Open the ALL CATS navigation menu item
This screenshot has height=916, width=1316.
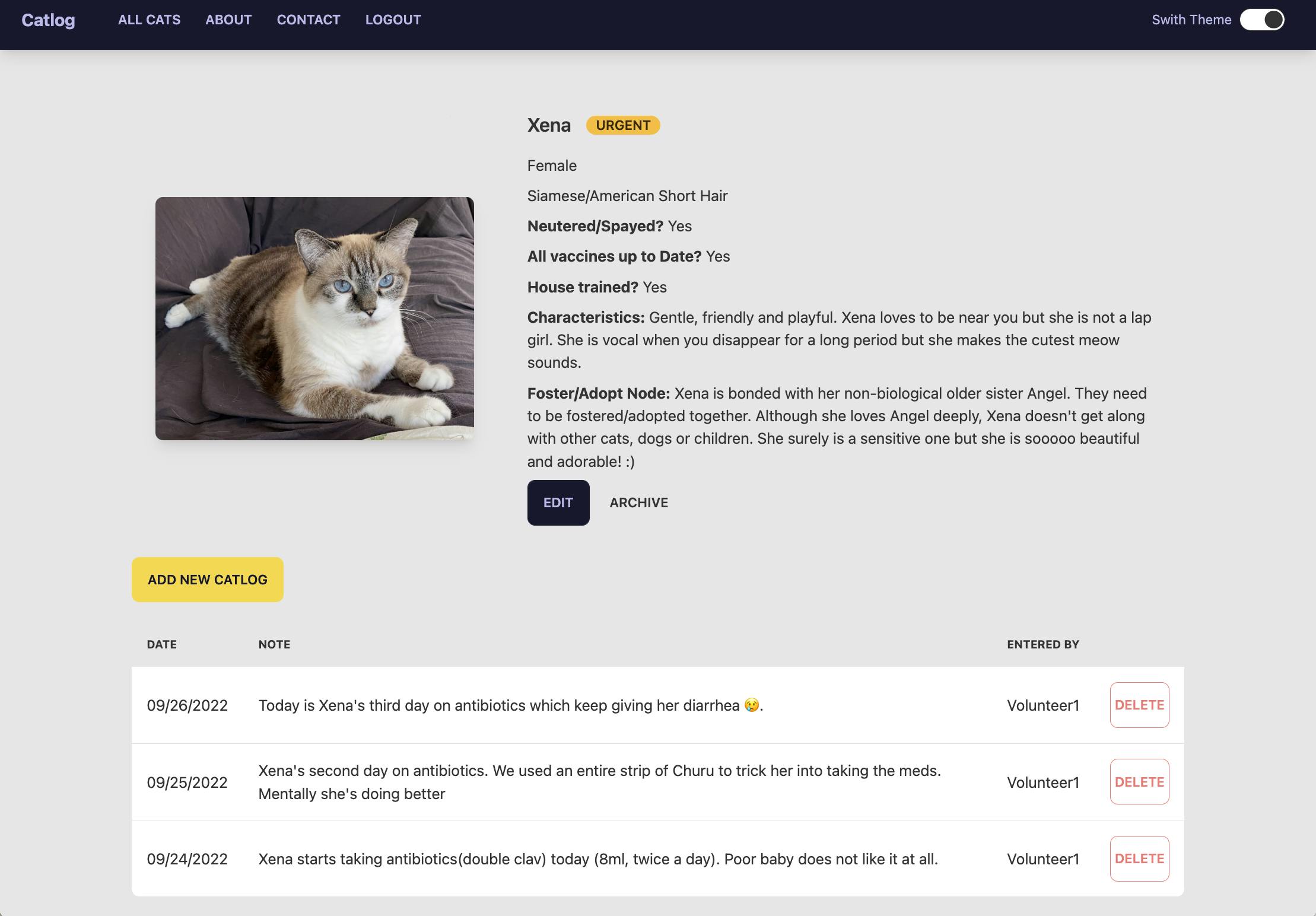[149, 18]
